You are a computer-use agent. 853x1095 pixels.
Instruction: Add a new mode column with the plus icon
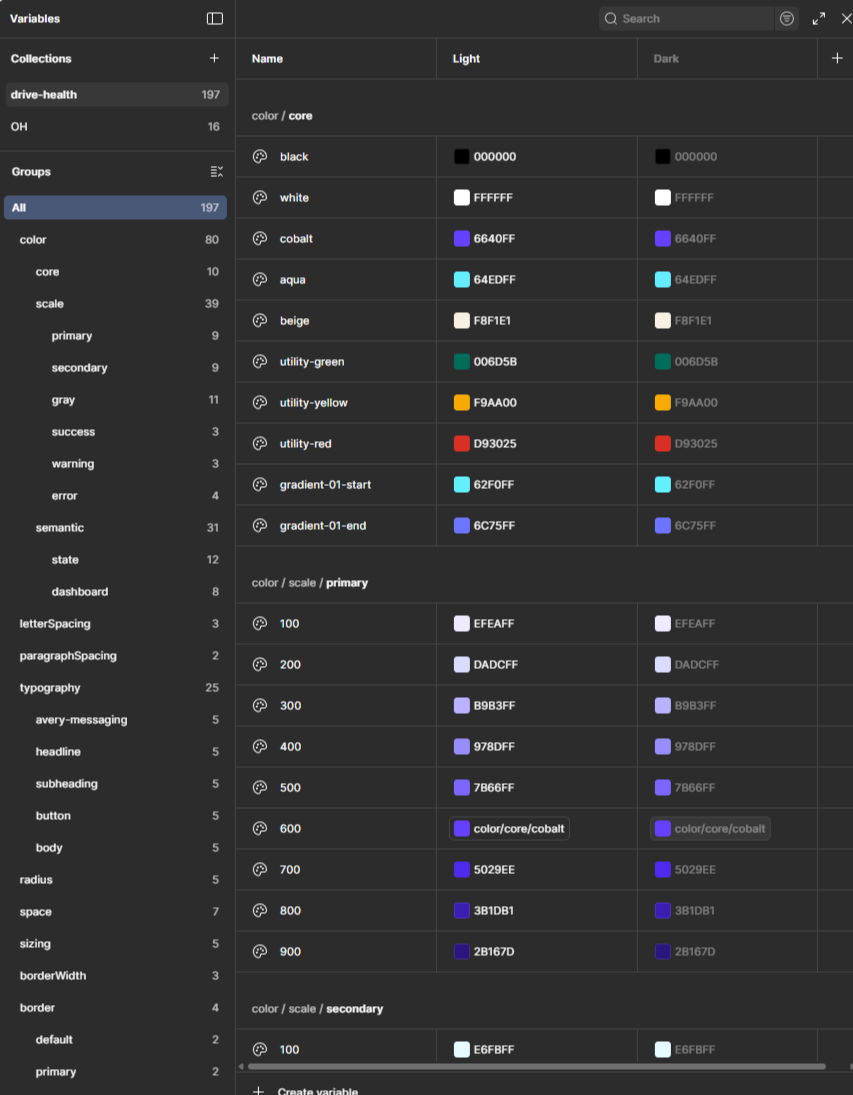837,58
